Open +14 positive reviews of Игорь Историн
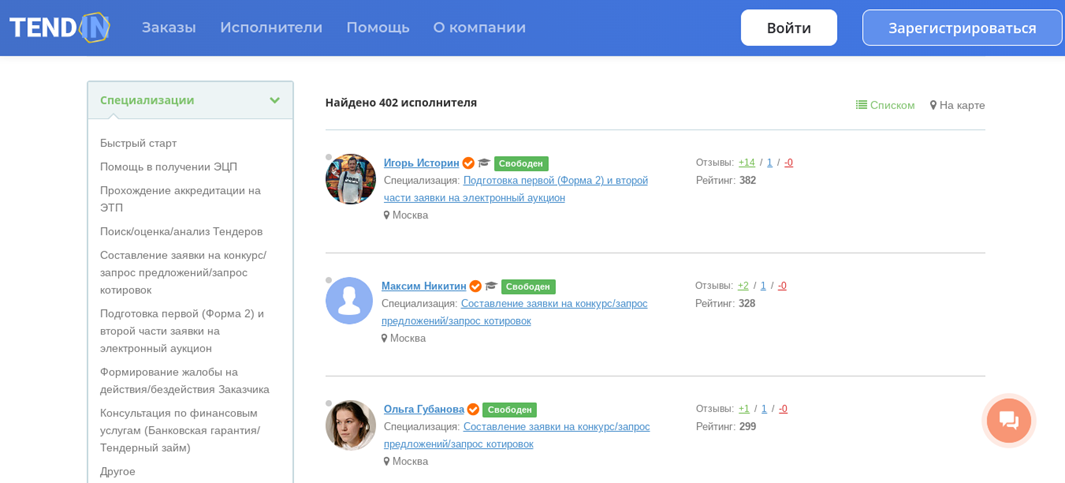This screenshot has height=483, width=1065. click(x=746, y=163)
